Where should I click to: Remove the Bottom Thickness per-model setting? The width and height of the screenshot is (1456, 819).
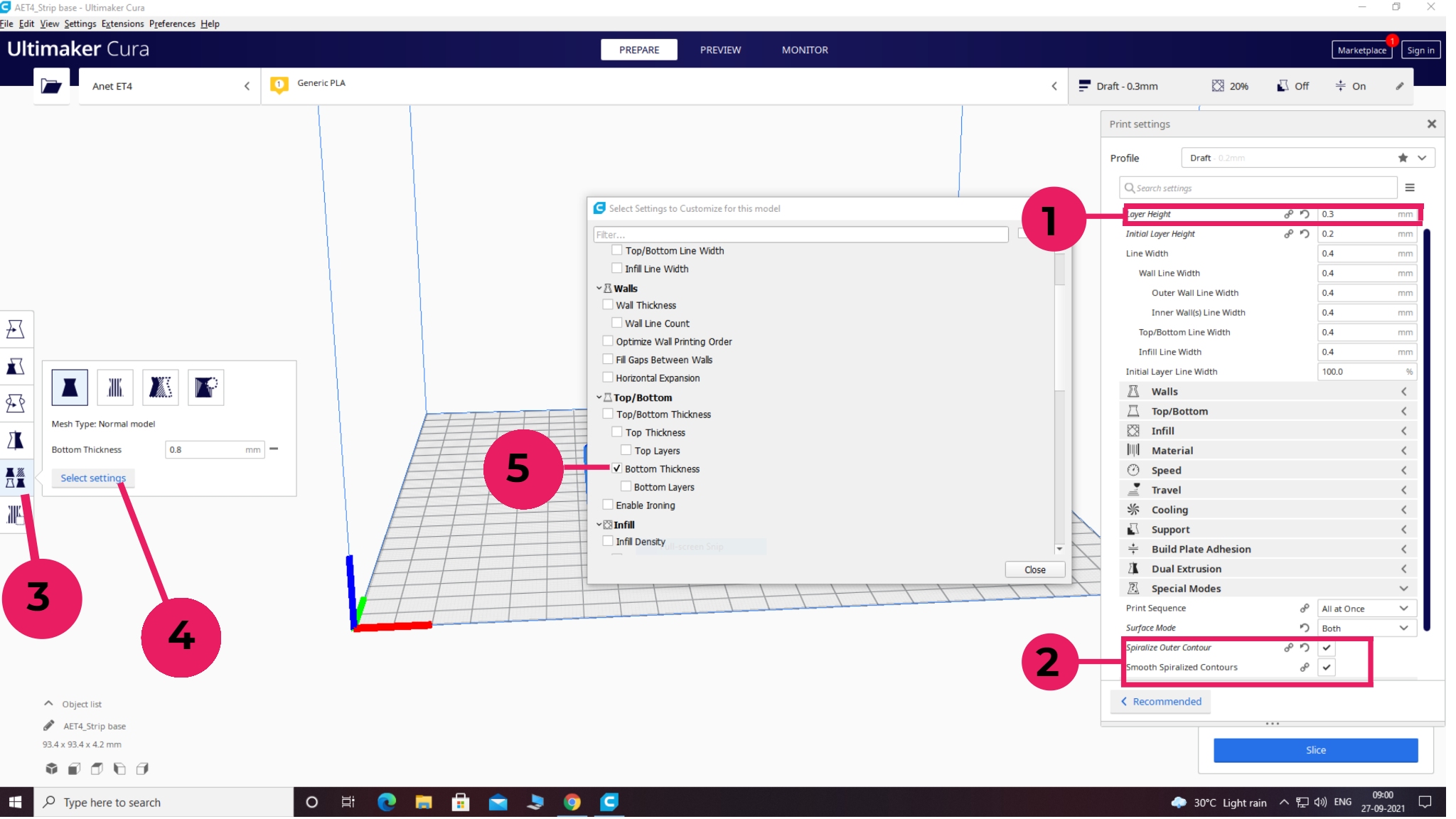[x=274, y=449]
